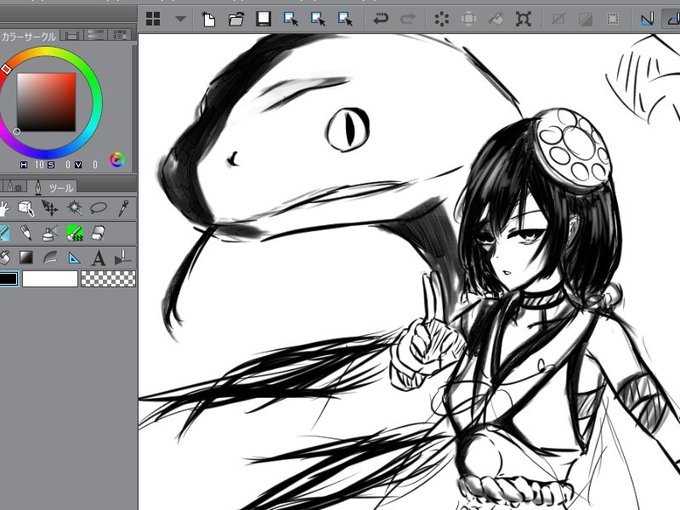
Task: Select the Auto Select magic wand tool
Action: pos(75,208)
